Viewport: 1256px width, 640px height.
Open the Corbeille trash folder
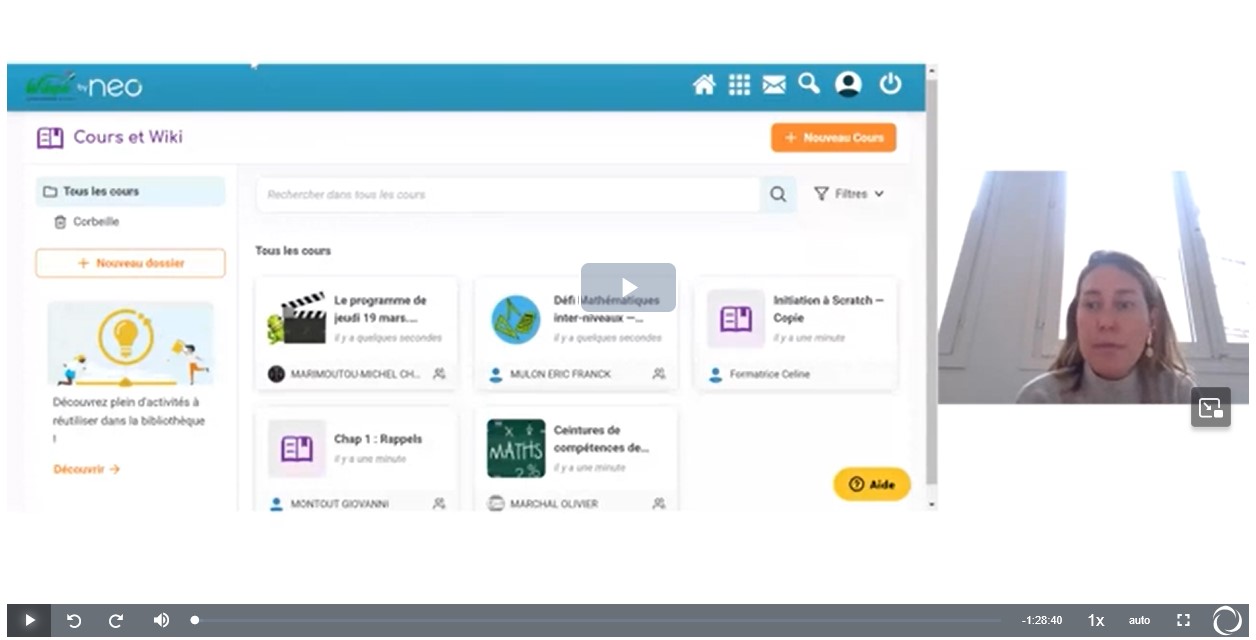click(x=96, y=222)
